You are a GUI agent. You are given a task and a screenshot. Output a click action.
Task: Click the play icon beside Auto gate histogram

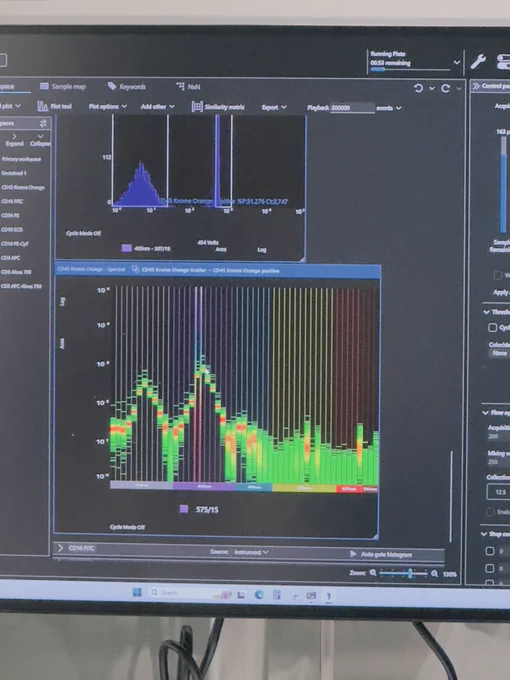(x=353, y=554)
